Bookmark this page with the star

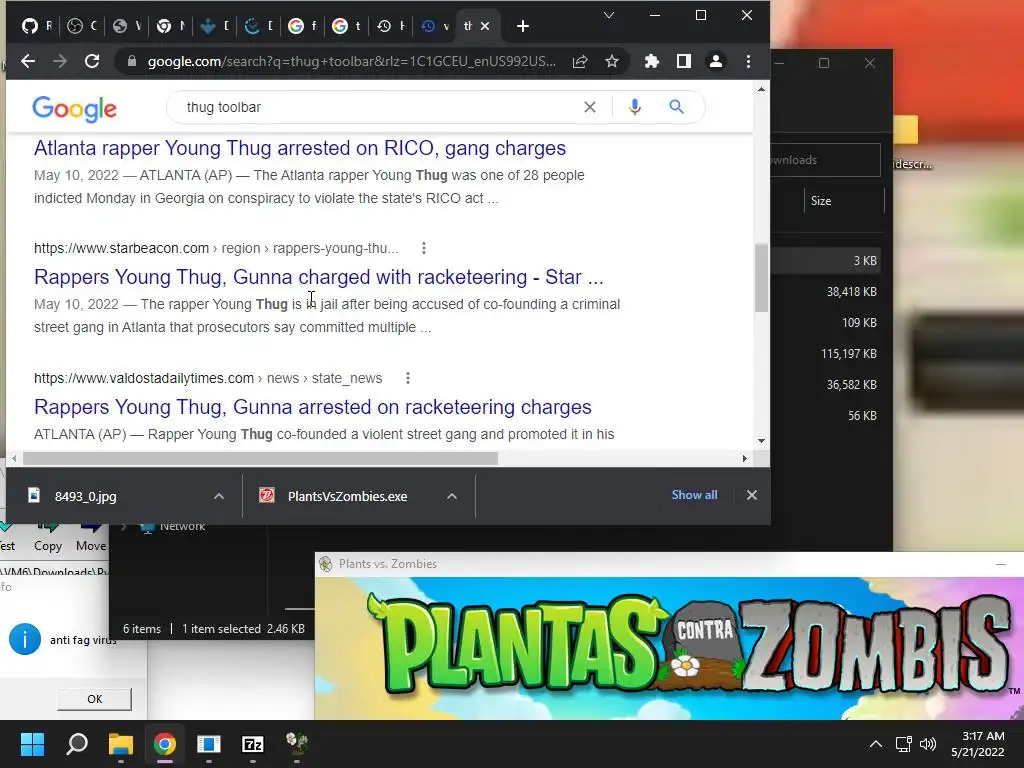coord(612,61)
